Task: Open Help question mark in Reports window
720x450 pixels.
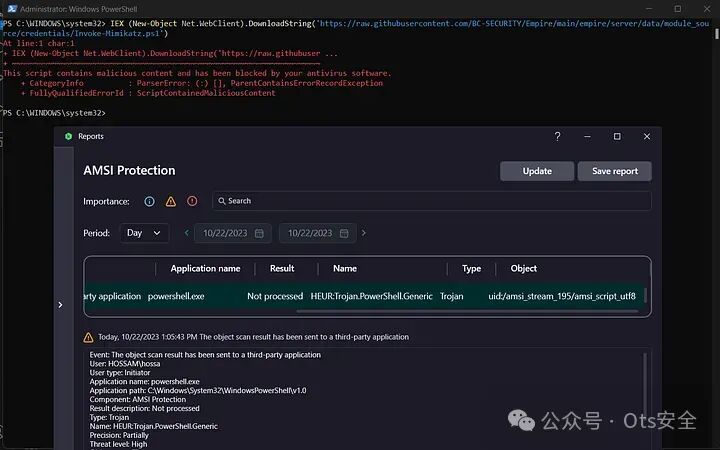Action: pos(557,136)
